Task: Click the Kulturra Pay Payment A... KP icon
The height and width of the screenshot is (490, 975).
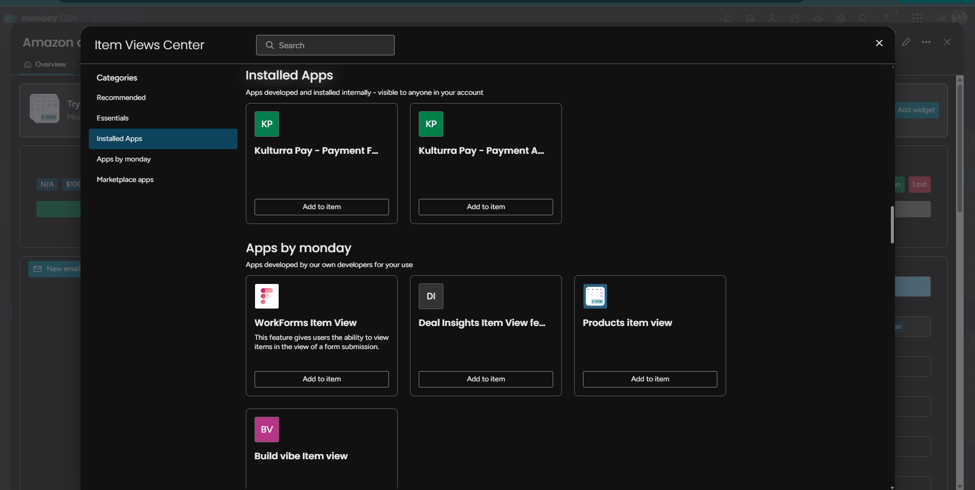Action: pyautogui.click(x=431, y=124)
